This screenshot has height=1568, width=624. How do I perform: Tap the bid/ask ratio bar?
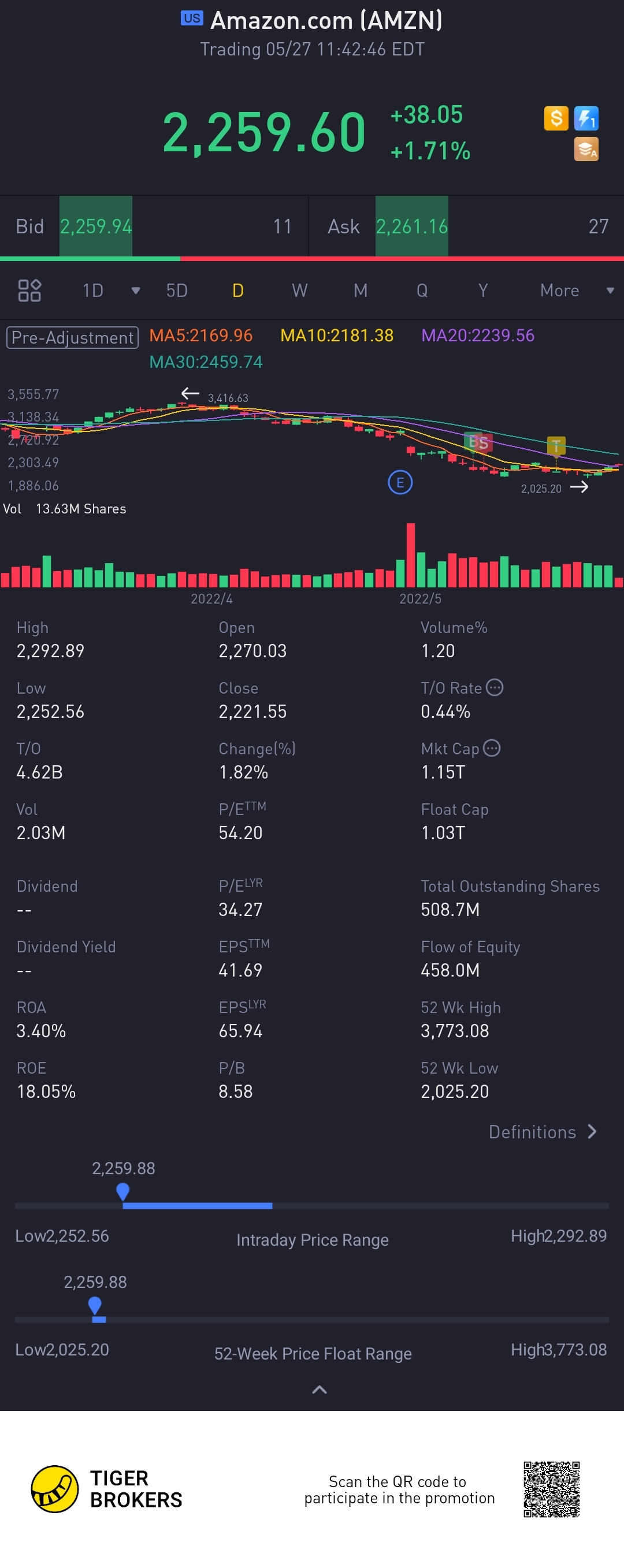pos(311,259)
